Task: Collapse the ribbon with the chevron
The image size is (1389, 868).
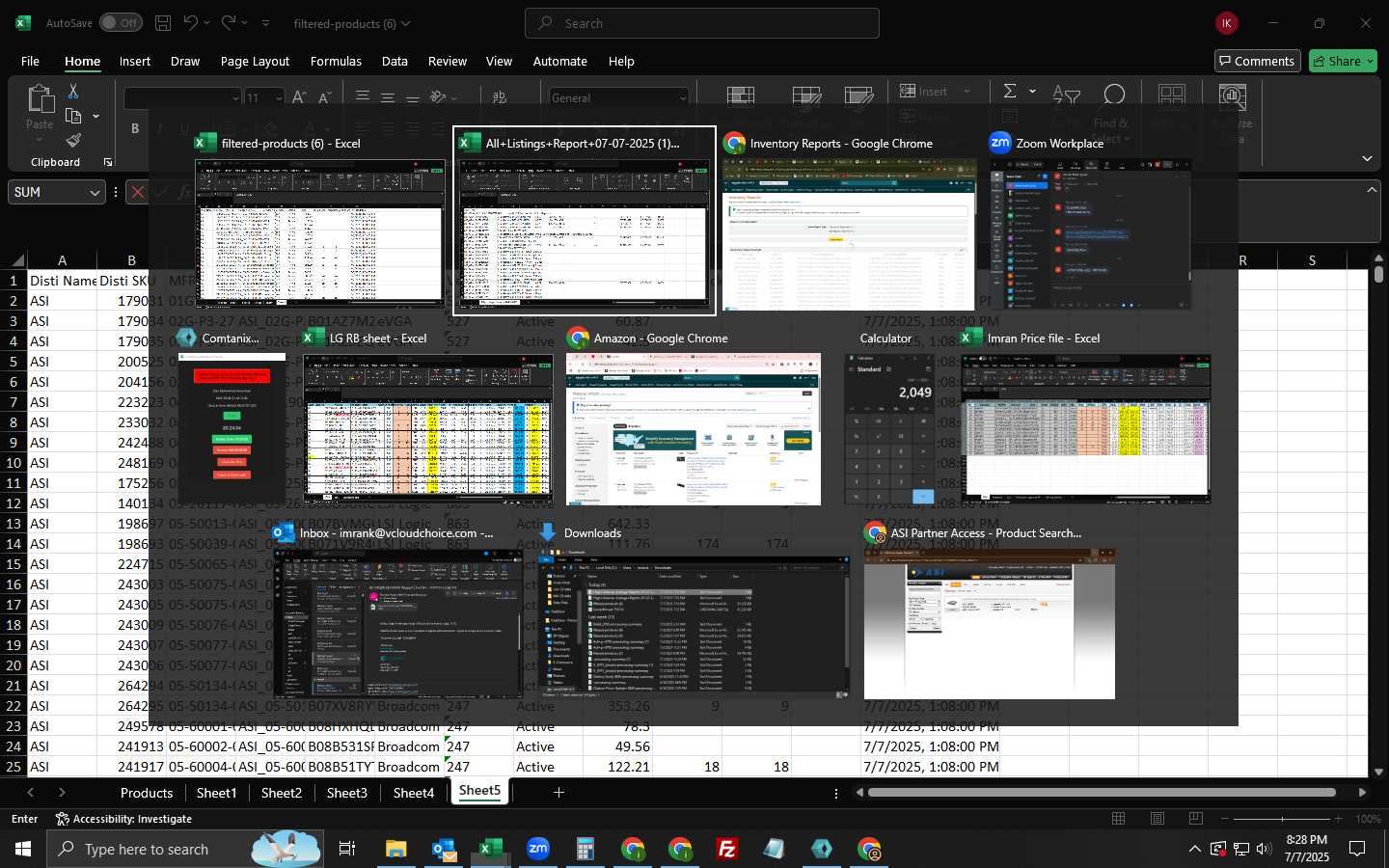Action: point(1367,158)
